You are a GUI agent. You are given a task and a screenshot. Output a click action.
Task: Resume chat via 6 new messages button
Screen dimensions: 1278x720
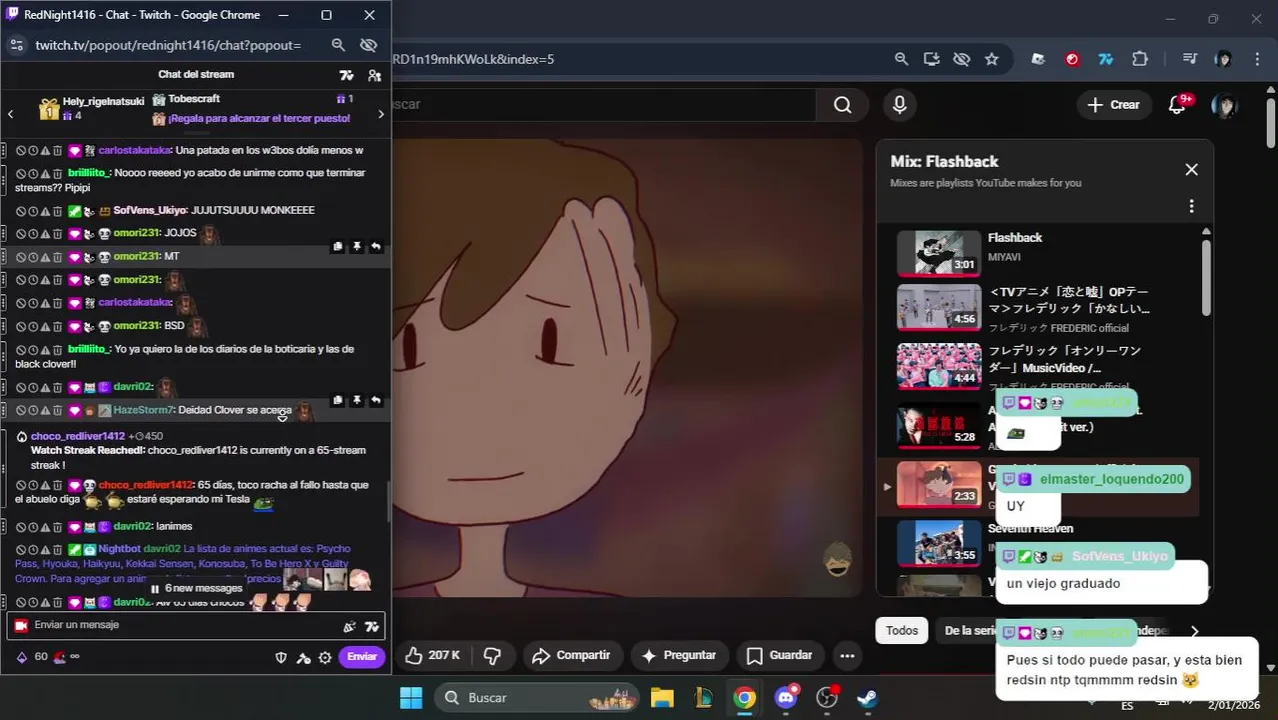pyautogui.click(x=196, y=588)
